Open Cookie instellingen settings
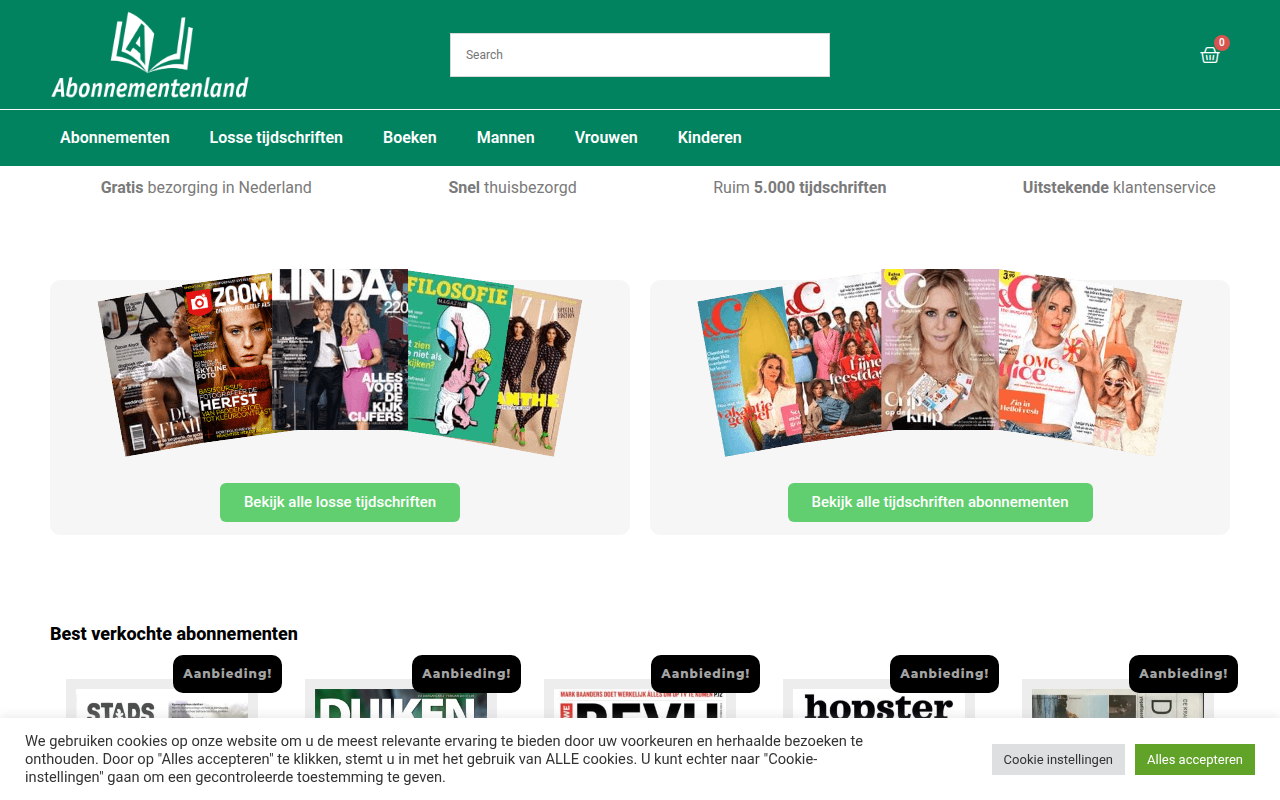1280x800 pixels. pyautogui.click(x=1058, y=759)
